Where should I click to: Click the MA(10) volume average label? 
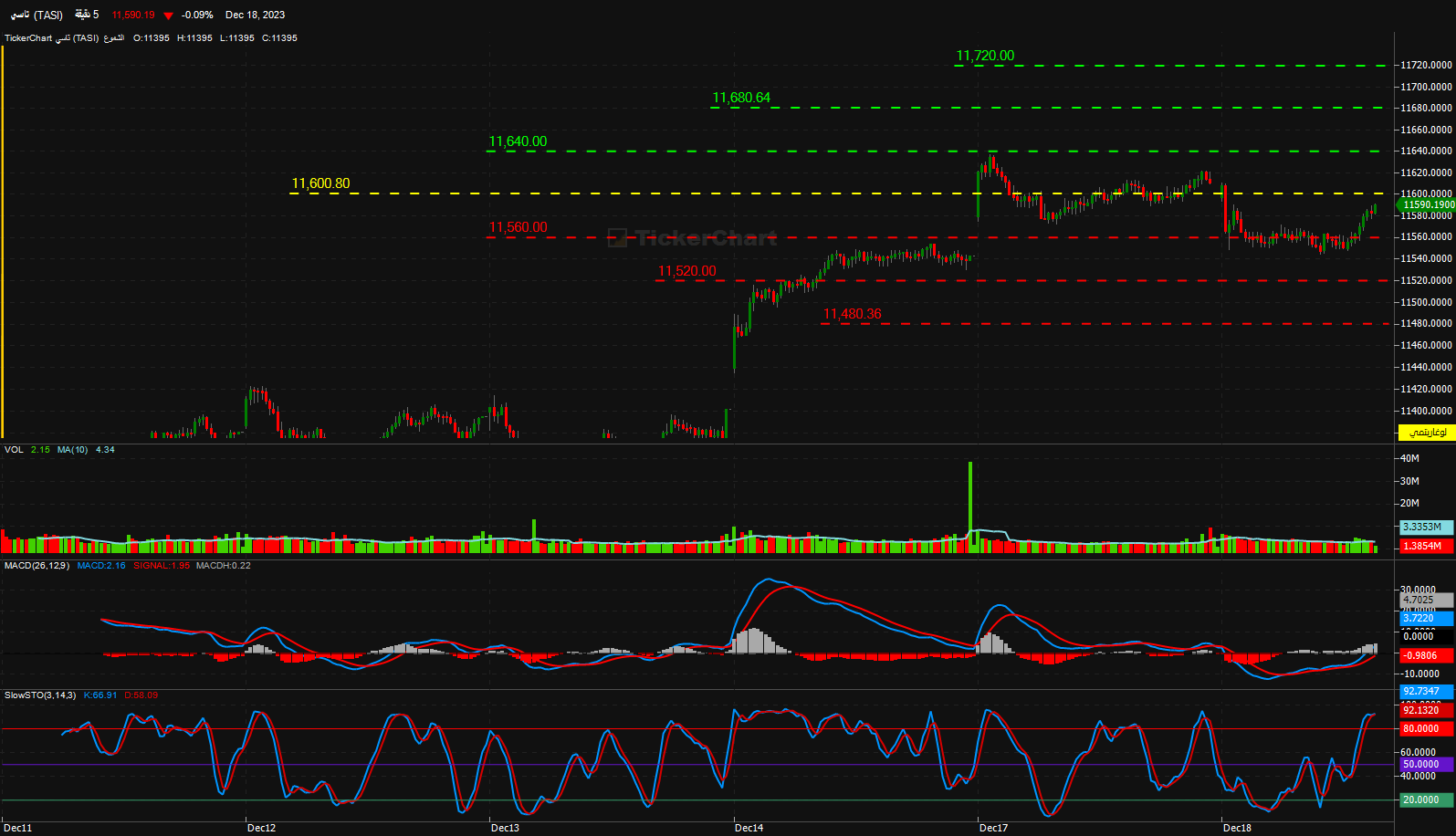coord(72,450)
